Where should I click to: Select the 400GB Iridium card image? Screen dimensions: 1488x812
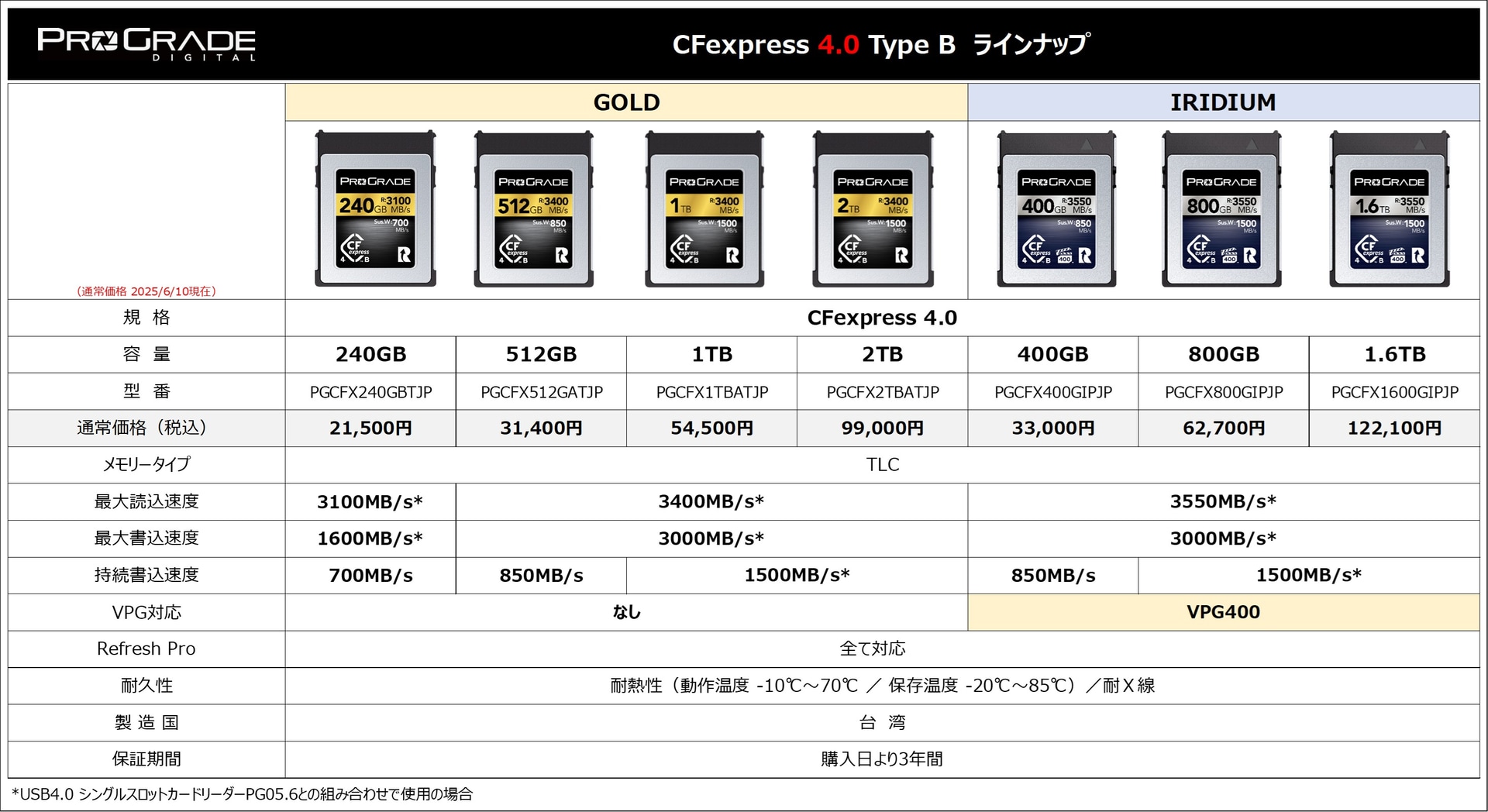(1056, 208)
